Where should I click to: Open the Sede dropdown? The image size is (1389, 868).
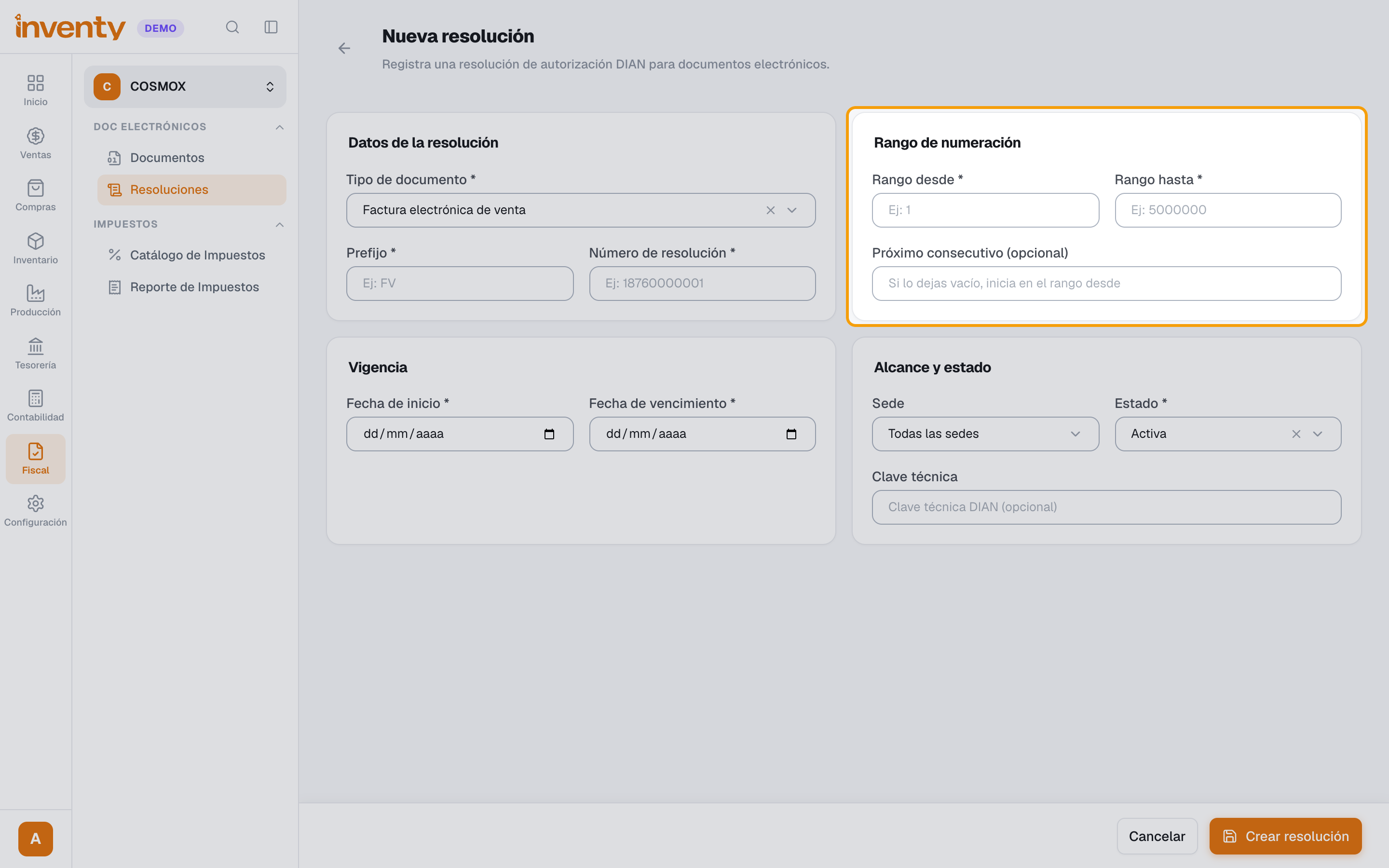pos(985,434)
